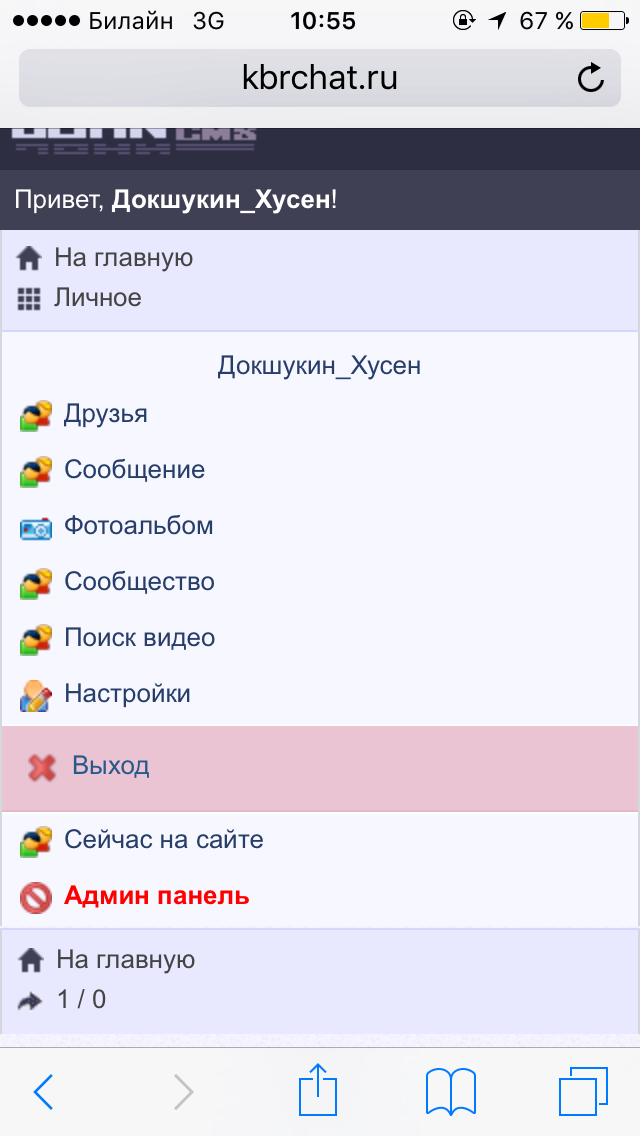Go to the Сообщество section
This screenshot has width=640, height=1136.
[x=139, y=582]
